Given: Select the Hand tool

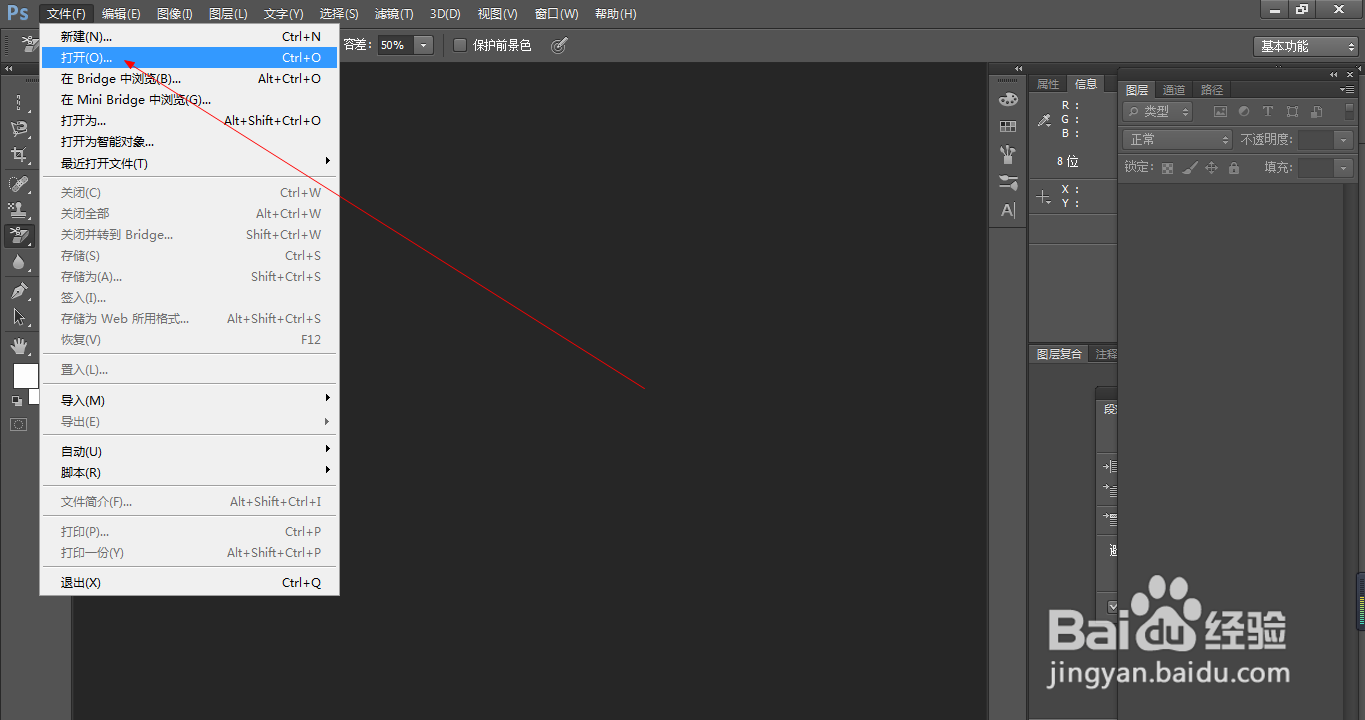Looking at the screenshot, I should 19,346.
